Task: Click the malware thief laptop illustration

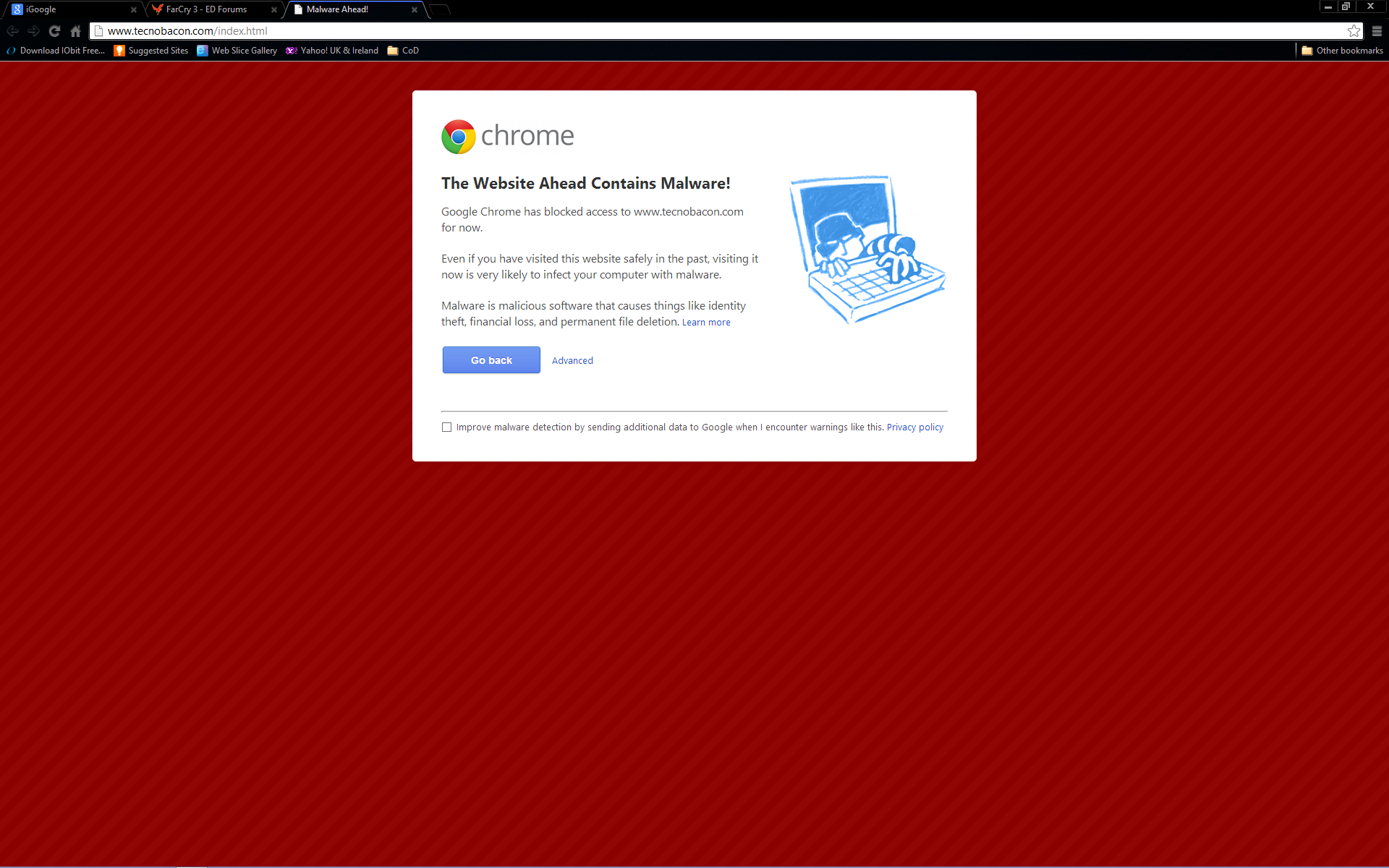Action: pos(867,249)
